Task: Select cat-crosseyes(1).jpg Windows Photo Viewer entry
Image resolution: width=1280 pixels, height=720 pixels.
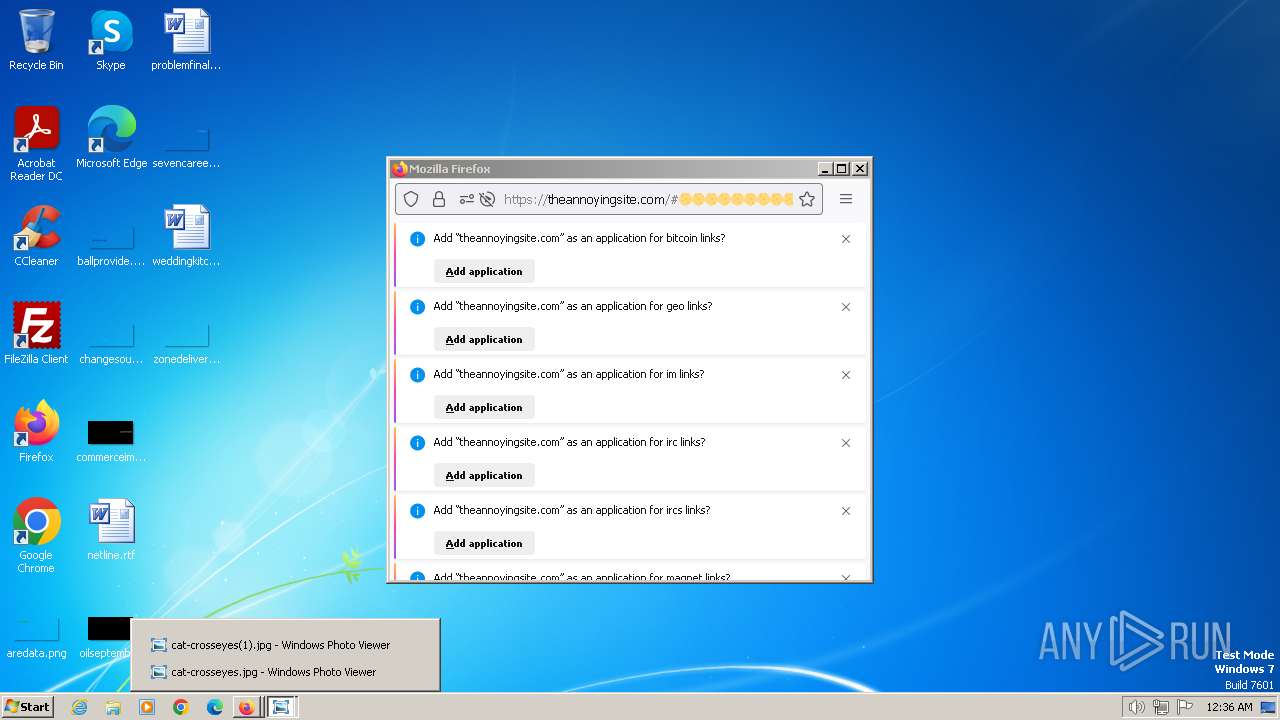Action: pos(285,645)
